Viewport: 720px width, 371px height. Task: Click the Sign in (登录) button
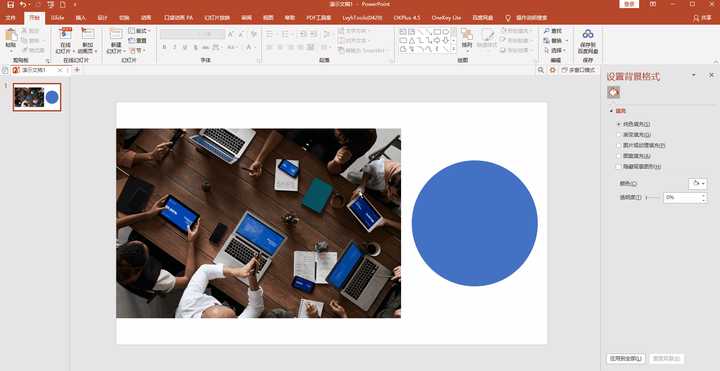pyautogui.click(x=629, y=4)
